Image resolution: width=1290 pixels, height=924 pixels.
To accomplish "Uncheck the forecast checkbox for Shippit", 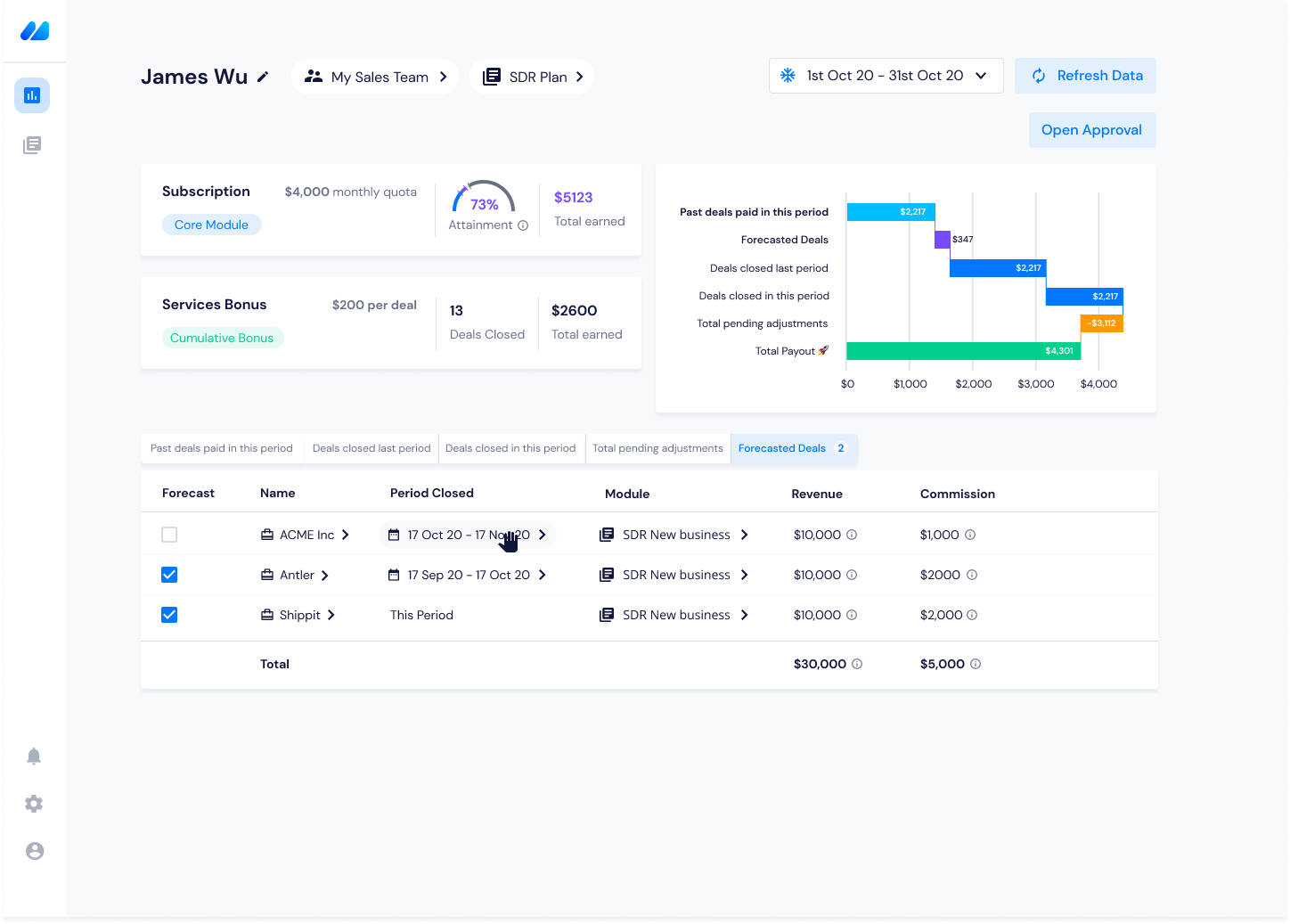I will 169,614.
